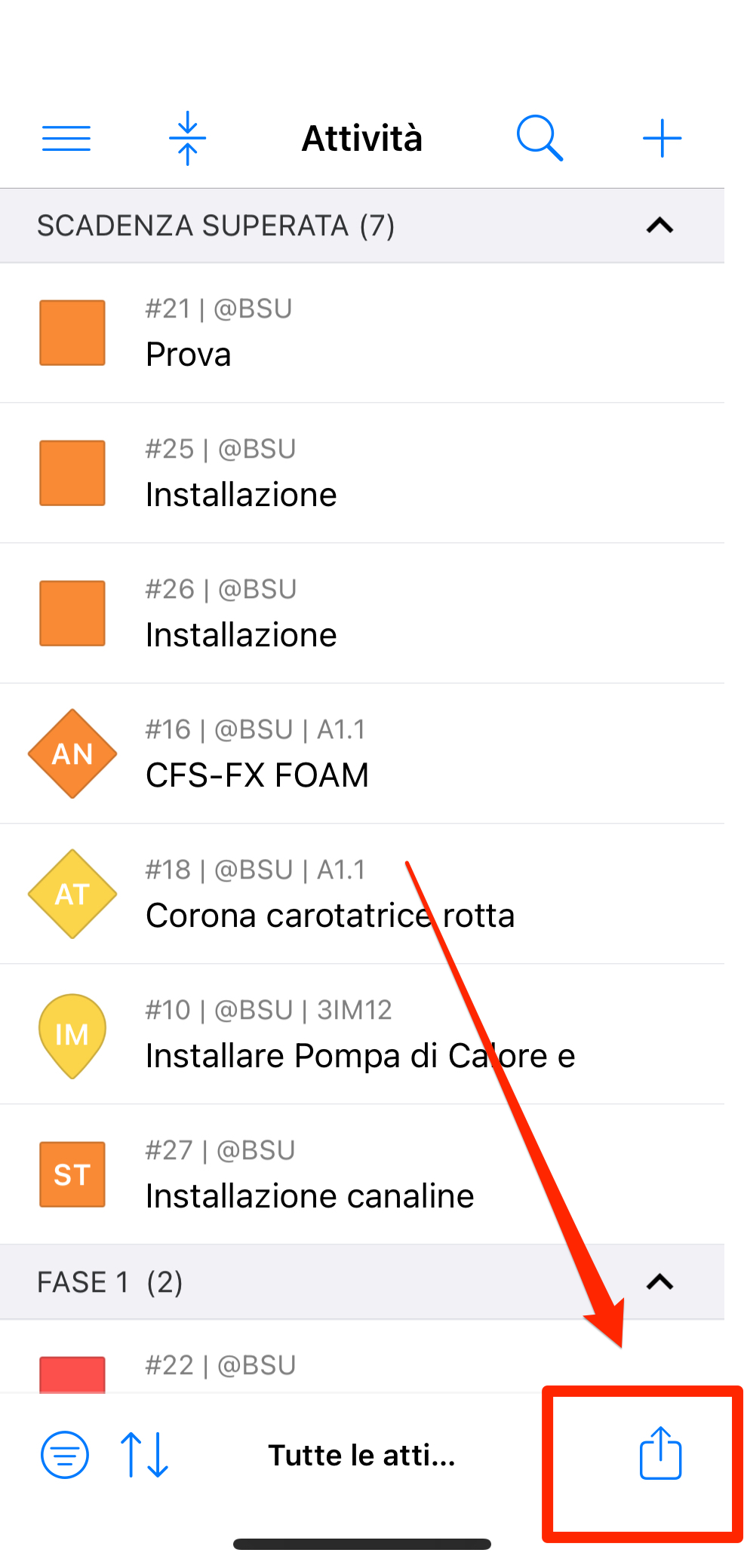744x1568 pixels.
Task: Tap the share export icon
Action: (660, 1453)
